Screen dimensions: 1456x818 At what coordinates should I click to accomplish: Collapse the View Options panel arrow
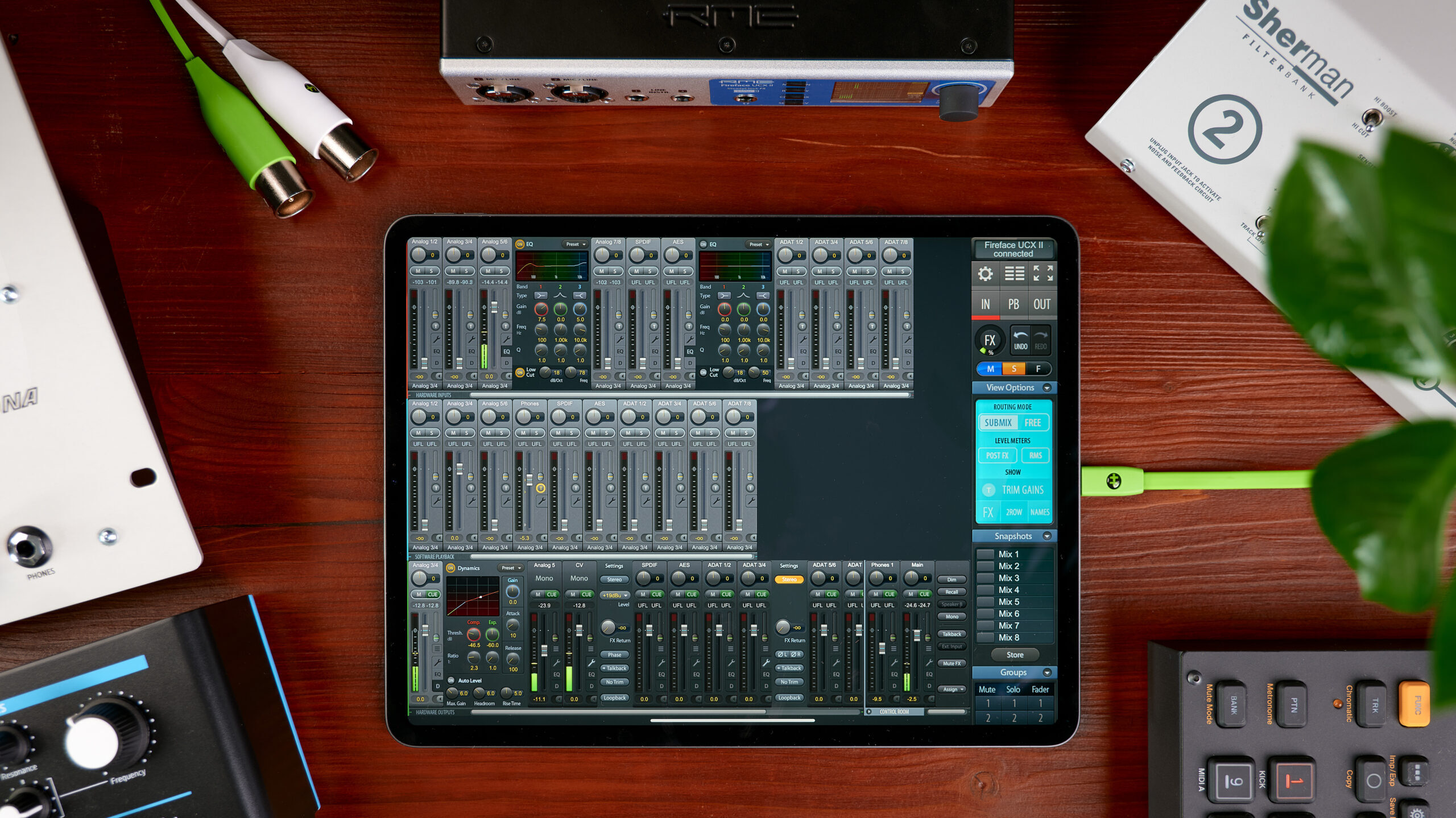[x=1046, y=388]
